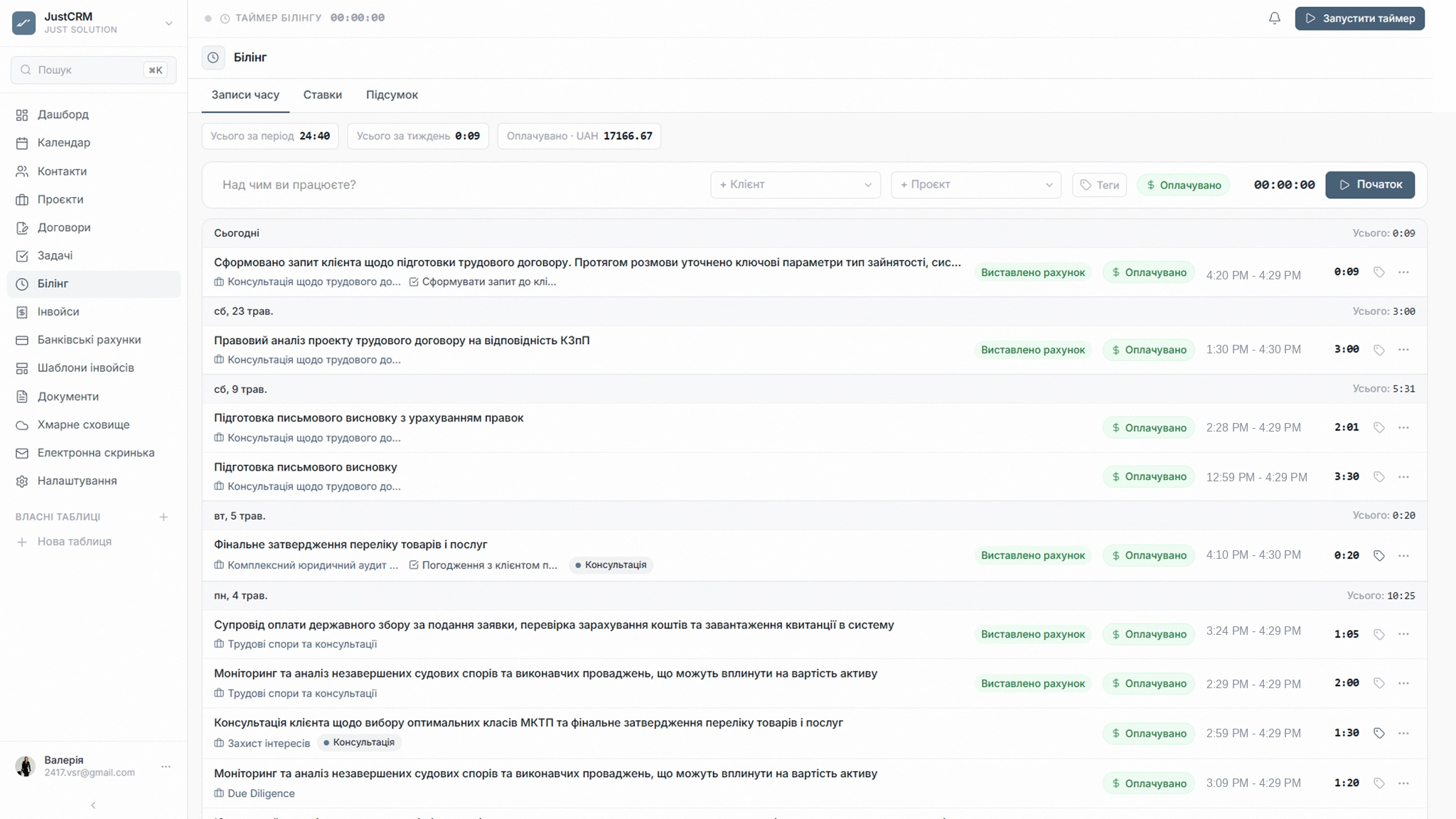Click the Електронна скринька mail icon
Image resolution: width=1456 pixels, height=819 pixels.
coord(22,453)
